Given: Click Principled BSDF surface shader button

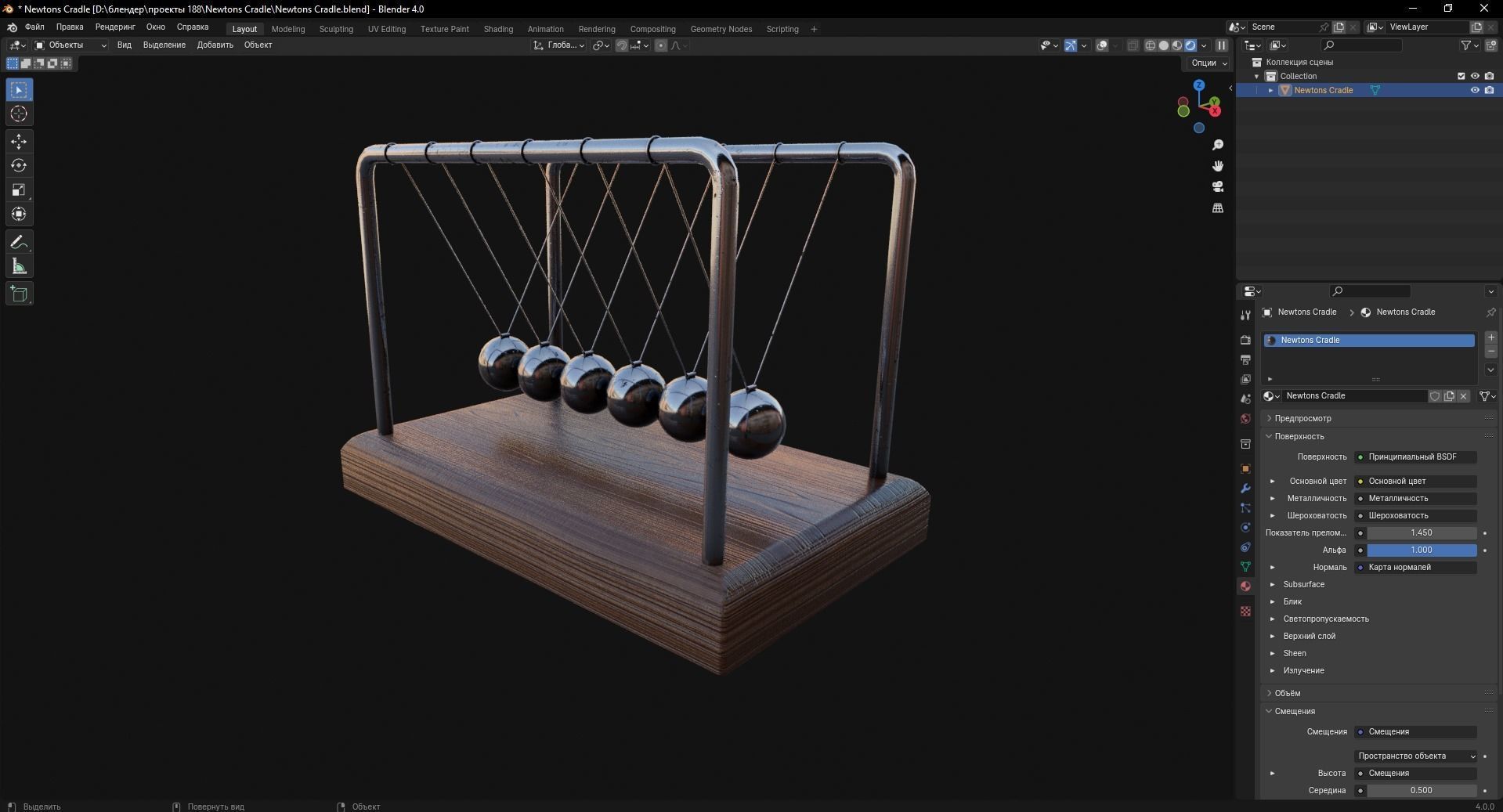Looking at the screenshot, I should coord(1416,457).
